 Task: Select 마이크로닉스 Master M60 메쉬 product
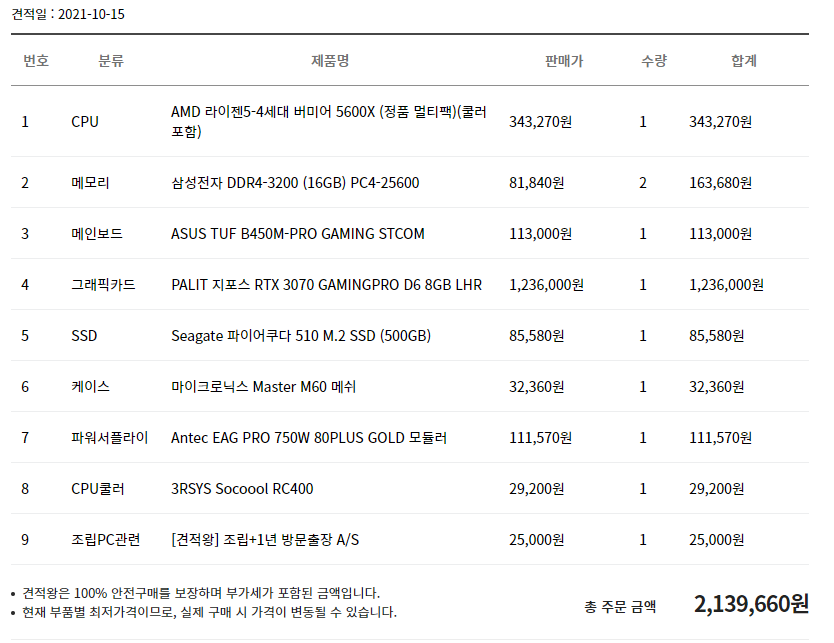263,387
